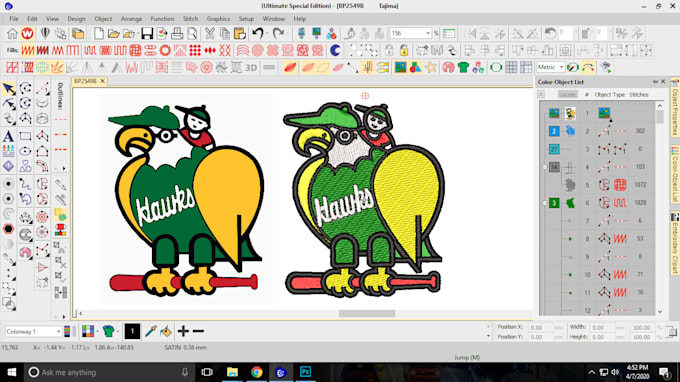
Task: Toggle the checkbox beside green color 3
Action: pos(545,203)
